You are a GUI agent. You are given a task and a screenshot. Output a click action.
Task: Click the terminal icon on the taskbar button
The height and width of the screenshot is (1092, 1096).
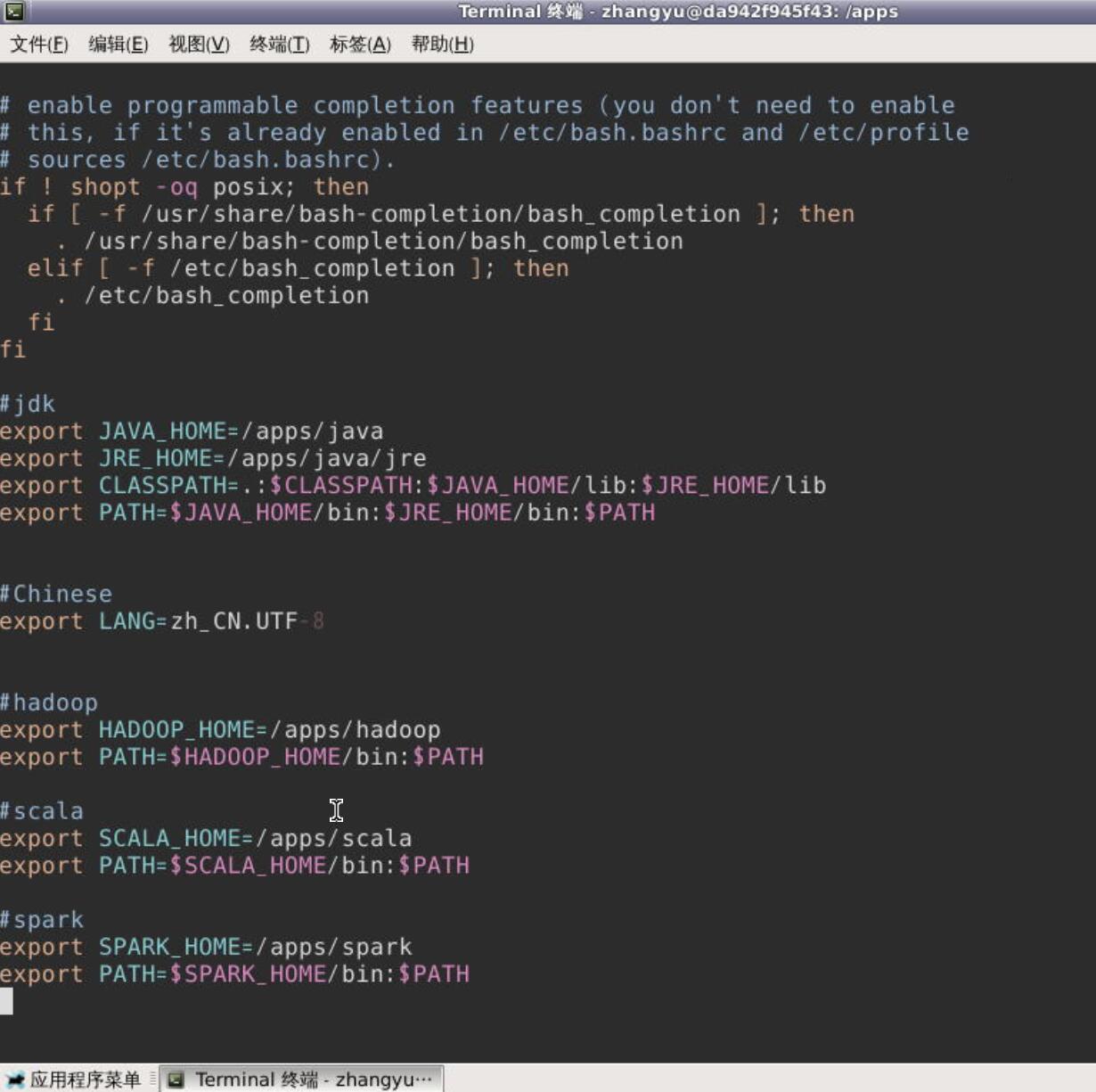176,1080
